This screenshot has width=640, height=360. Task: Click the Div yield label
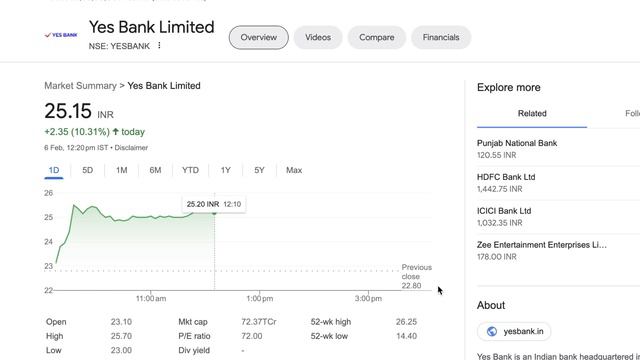(194, 350)
